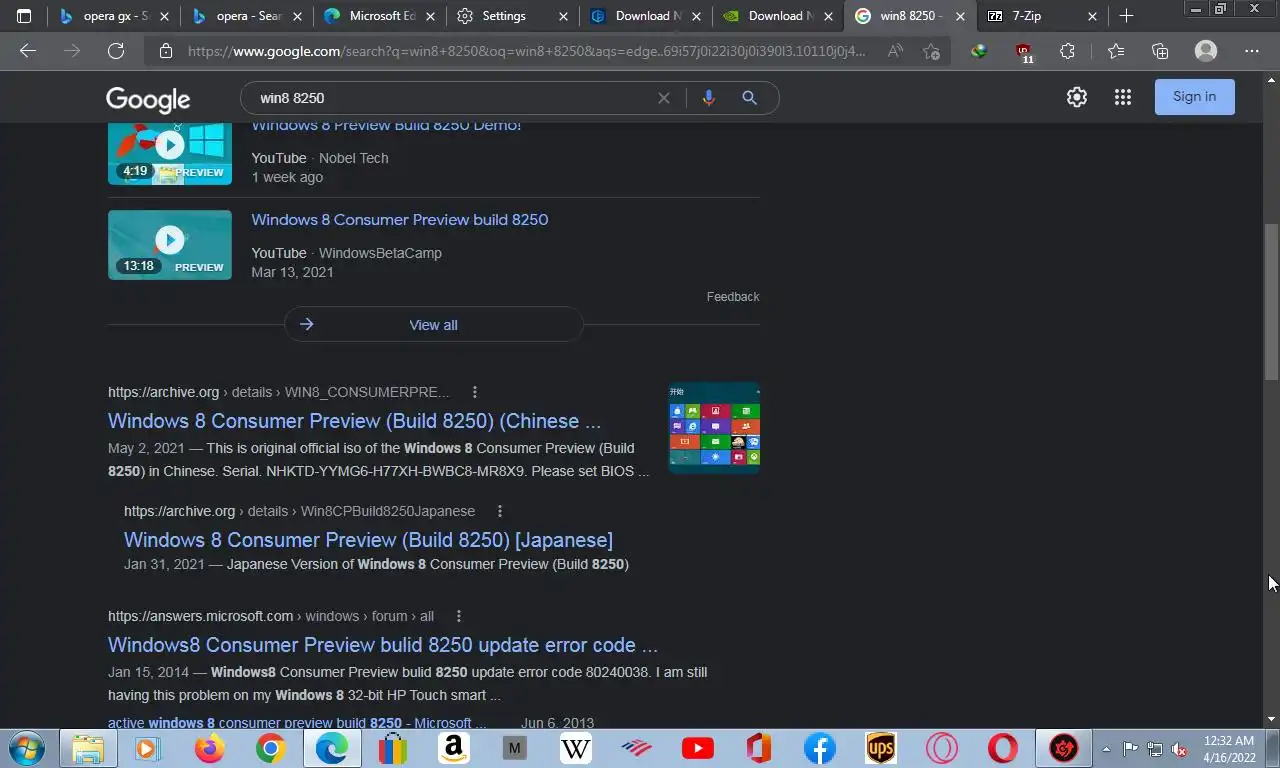Launch Chrome from the taskbar

click(x=270, y=748)
